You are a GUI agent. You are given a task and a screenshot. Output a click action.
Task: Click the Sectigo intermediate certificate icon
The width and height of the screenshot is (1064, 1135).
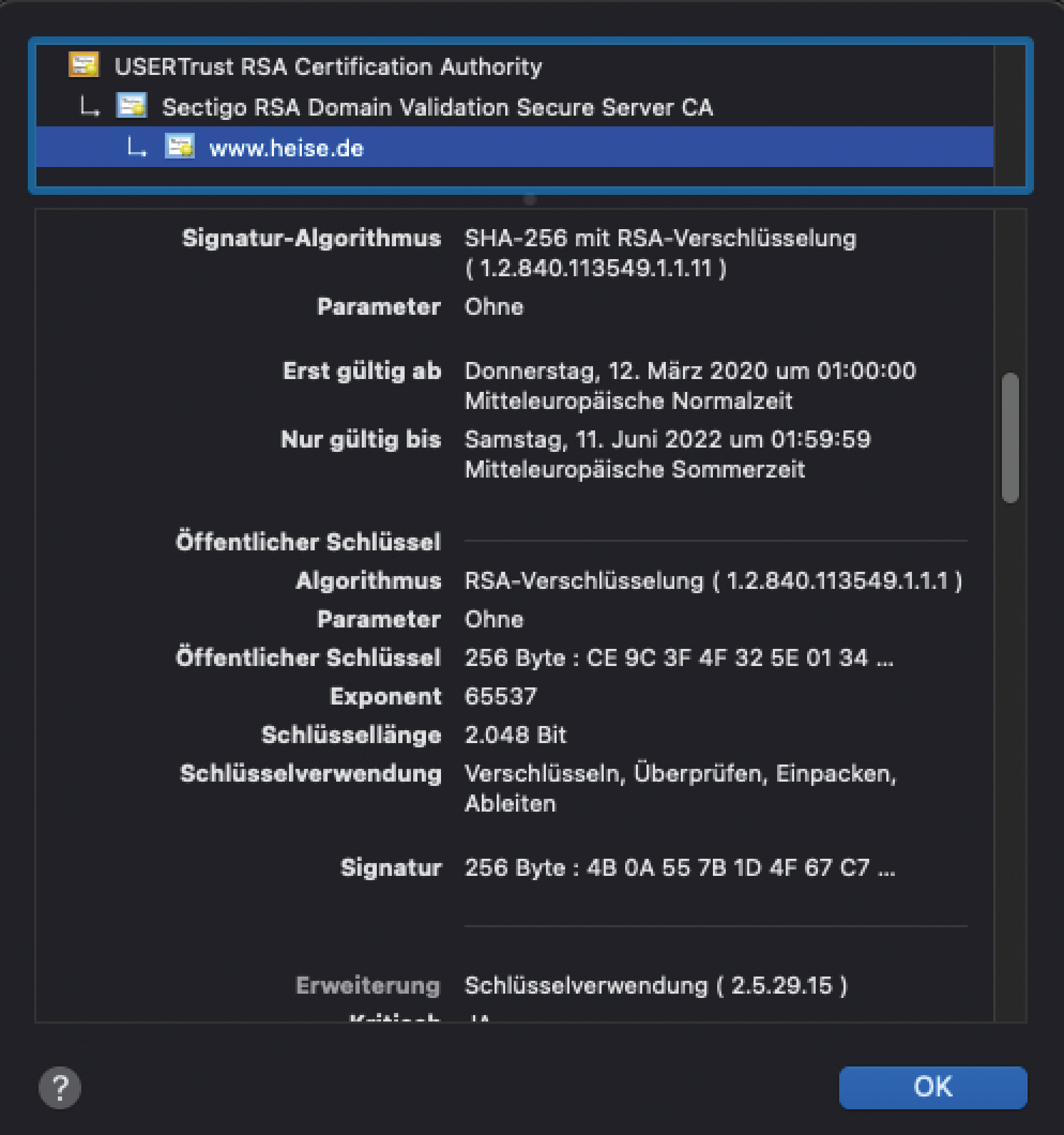(131, 106)
